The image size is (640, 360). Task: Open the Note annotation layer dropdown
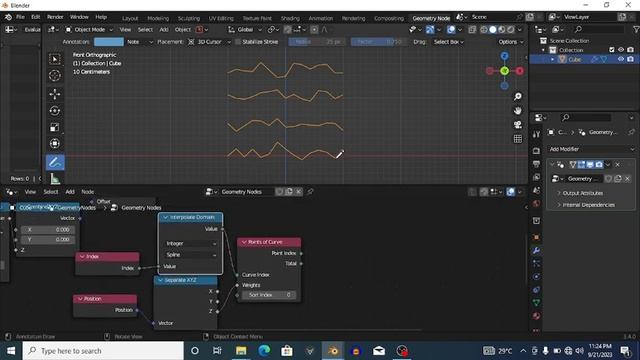pos(139,42)
